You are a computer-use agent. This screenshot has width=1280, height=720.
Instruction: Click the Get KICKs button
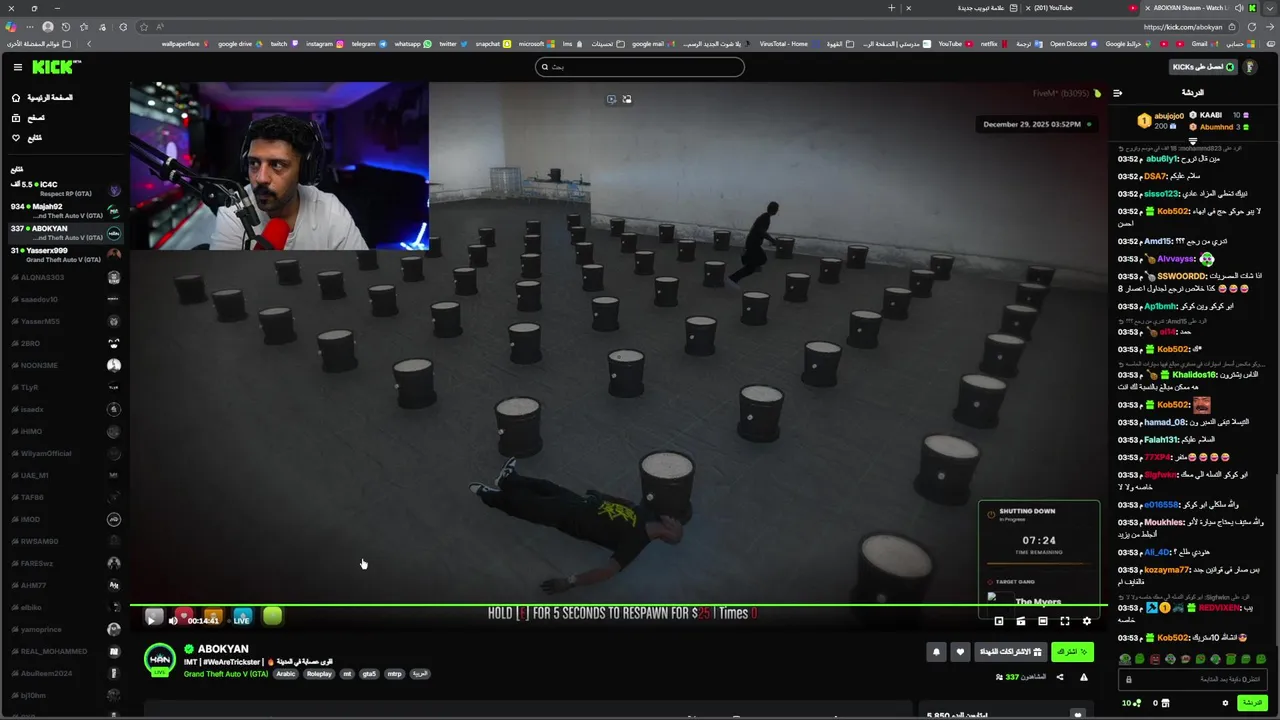point(1203,67)
